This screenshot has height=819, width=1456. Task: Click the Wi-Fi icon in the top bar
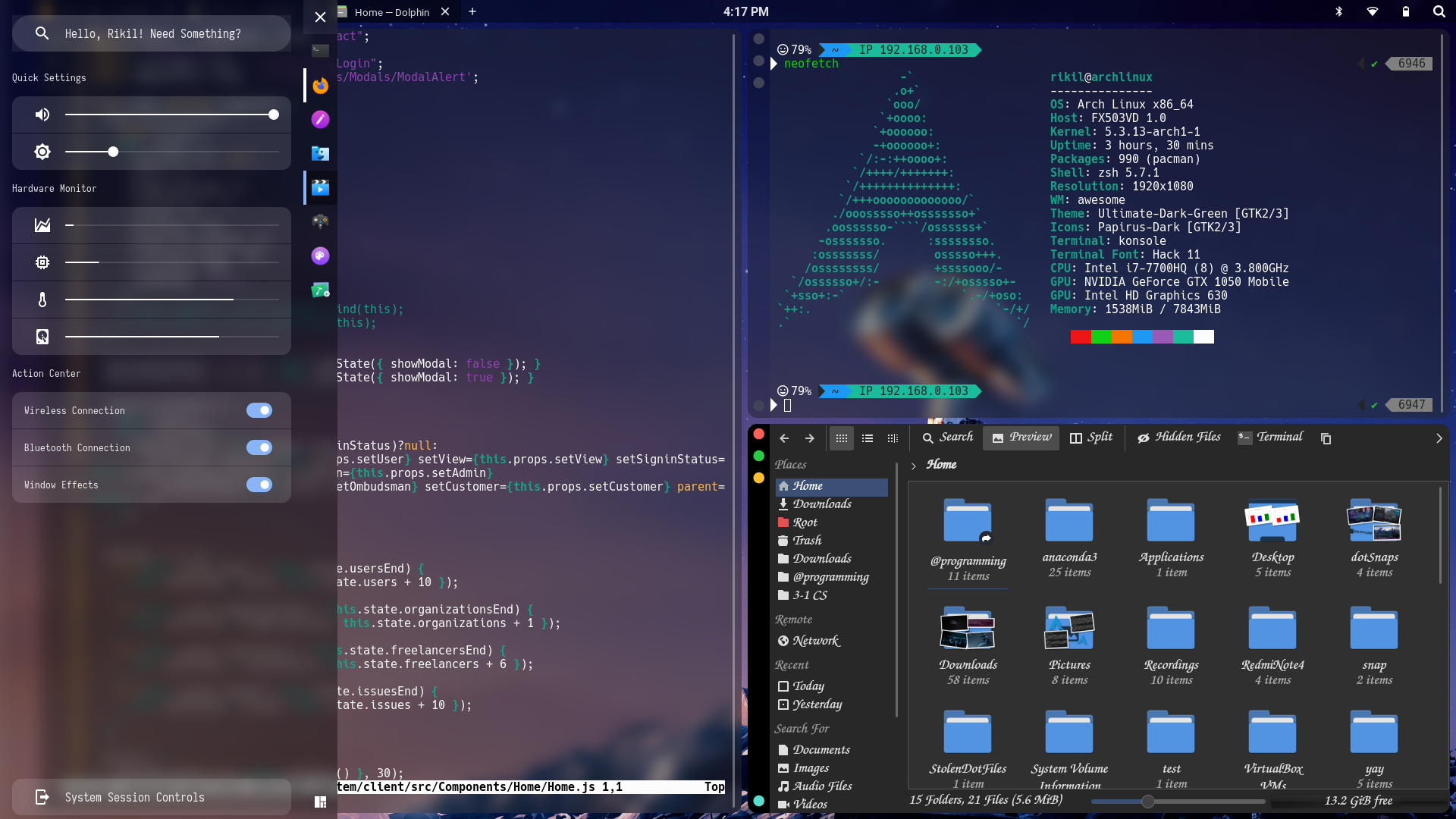1373,11
